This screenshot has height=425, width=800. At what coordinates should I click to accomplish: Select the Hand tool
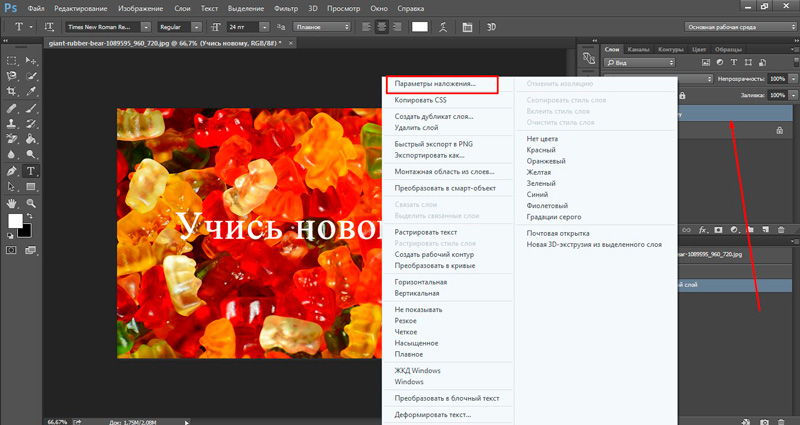pos(12,202)
